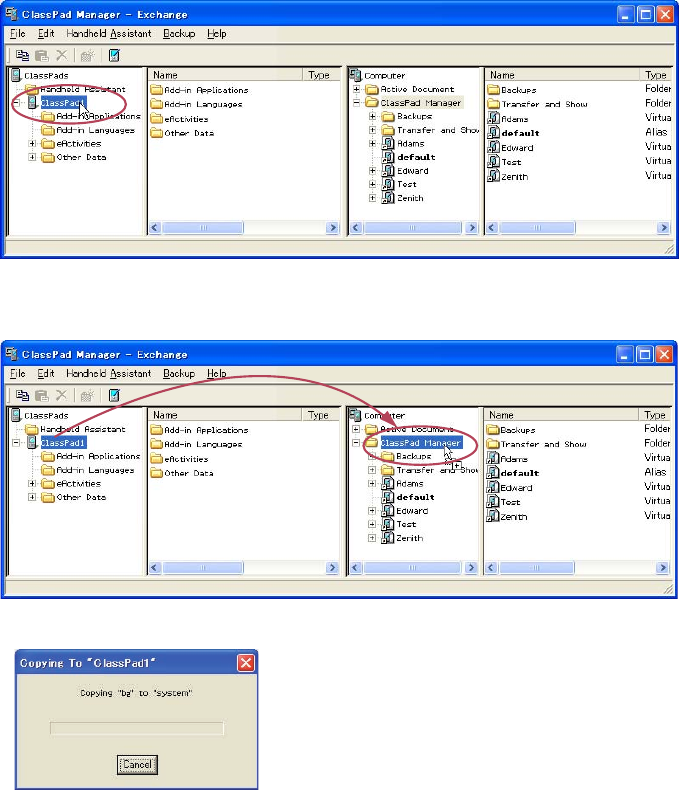
Task: Click Adams in lower window right Name list
Action: (514, 459)
